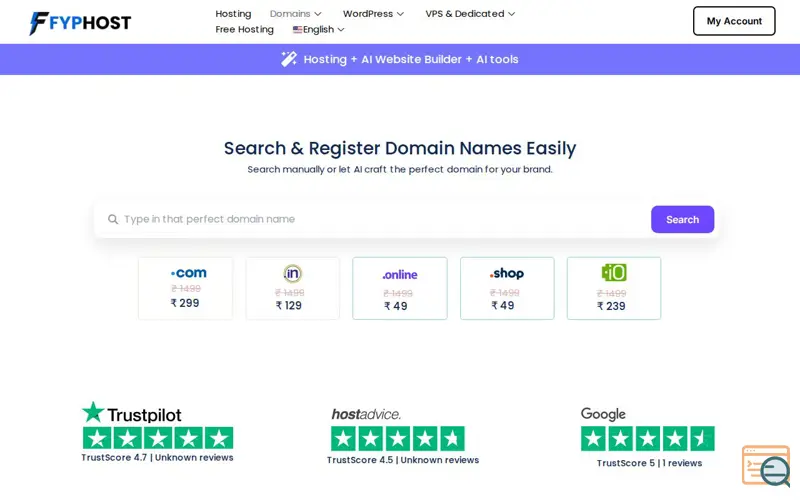Expand the WordPress dropdown menu
Image resolution: width=800 pixels, height=500 pixels.
[x=373, y=14]
